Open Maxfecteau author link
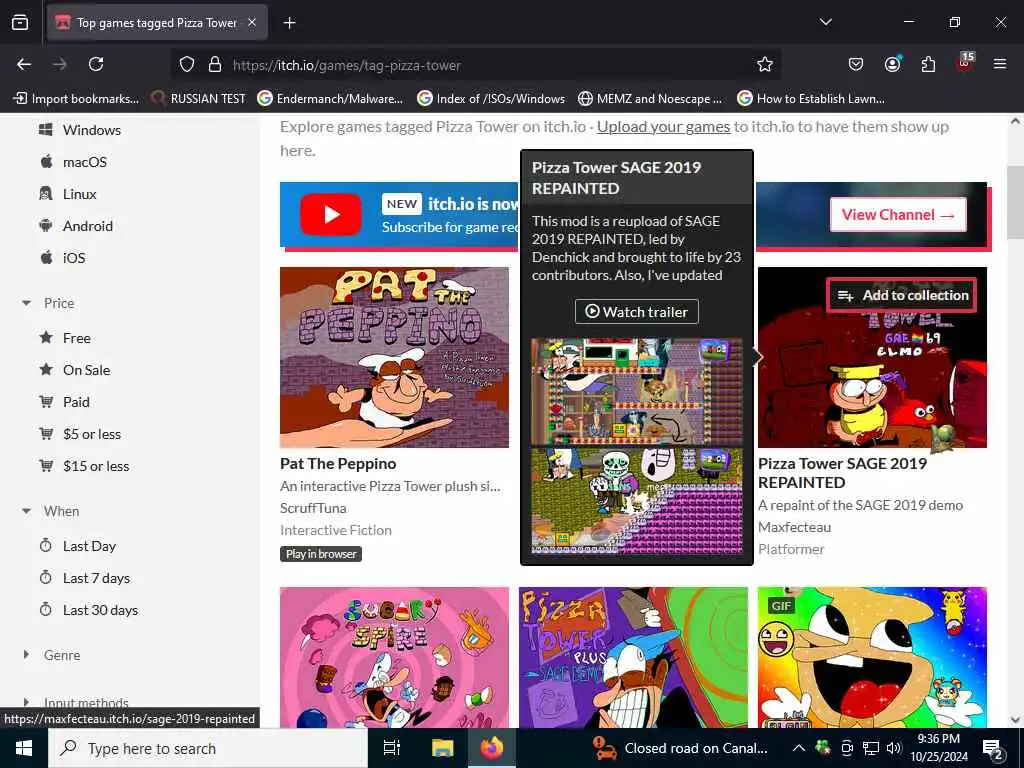The height and width of the screenshot is (768, 1024). tap(795, 527)
